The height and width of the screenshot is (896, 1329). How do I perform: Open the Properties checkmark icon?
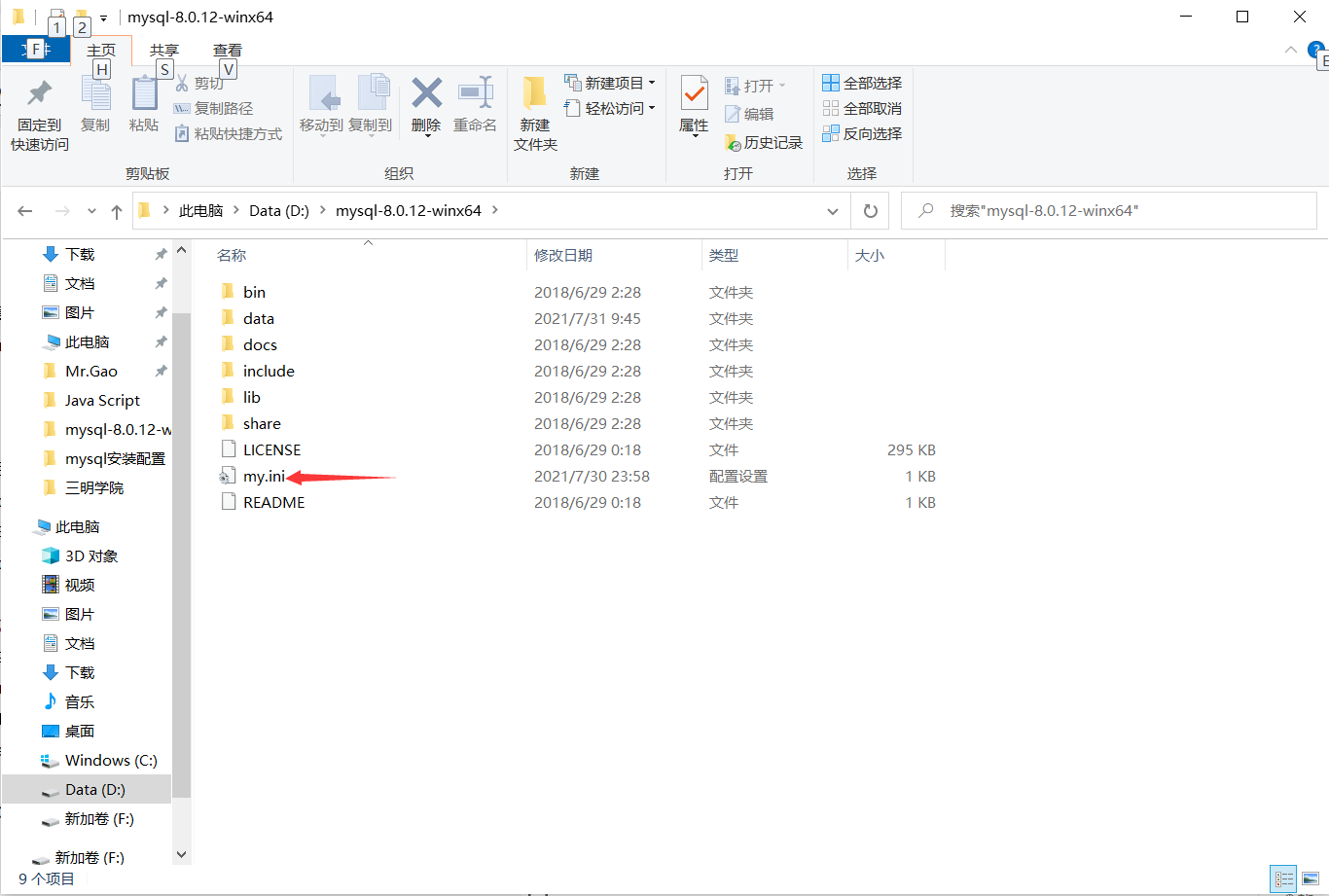(x=694, y=93)
